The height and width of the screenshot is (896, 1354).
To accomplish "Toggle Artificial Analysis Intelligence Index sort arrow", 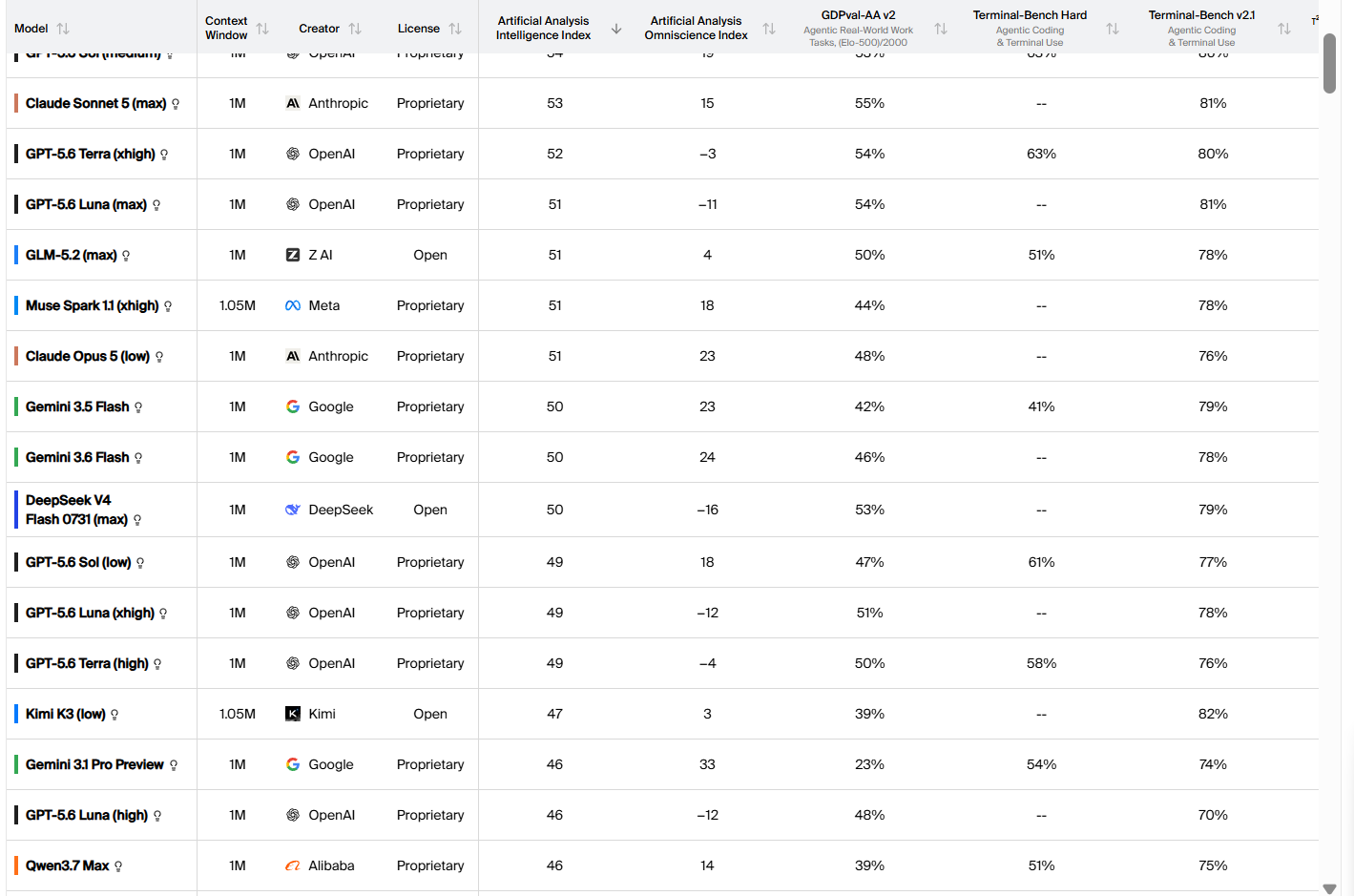I will coord(616,29).
